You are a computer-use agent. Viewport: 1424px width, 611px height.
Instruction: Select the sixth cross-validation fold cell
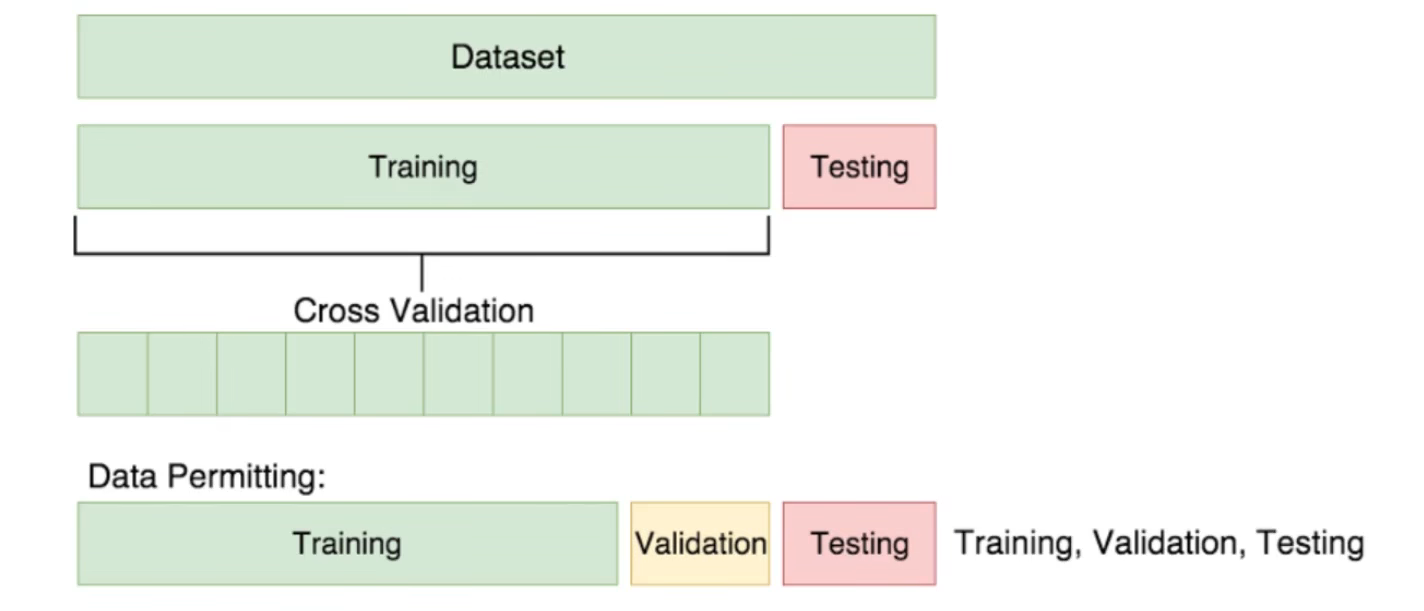click(458, 374)
